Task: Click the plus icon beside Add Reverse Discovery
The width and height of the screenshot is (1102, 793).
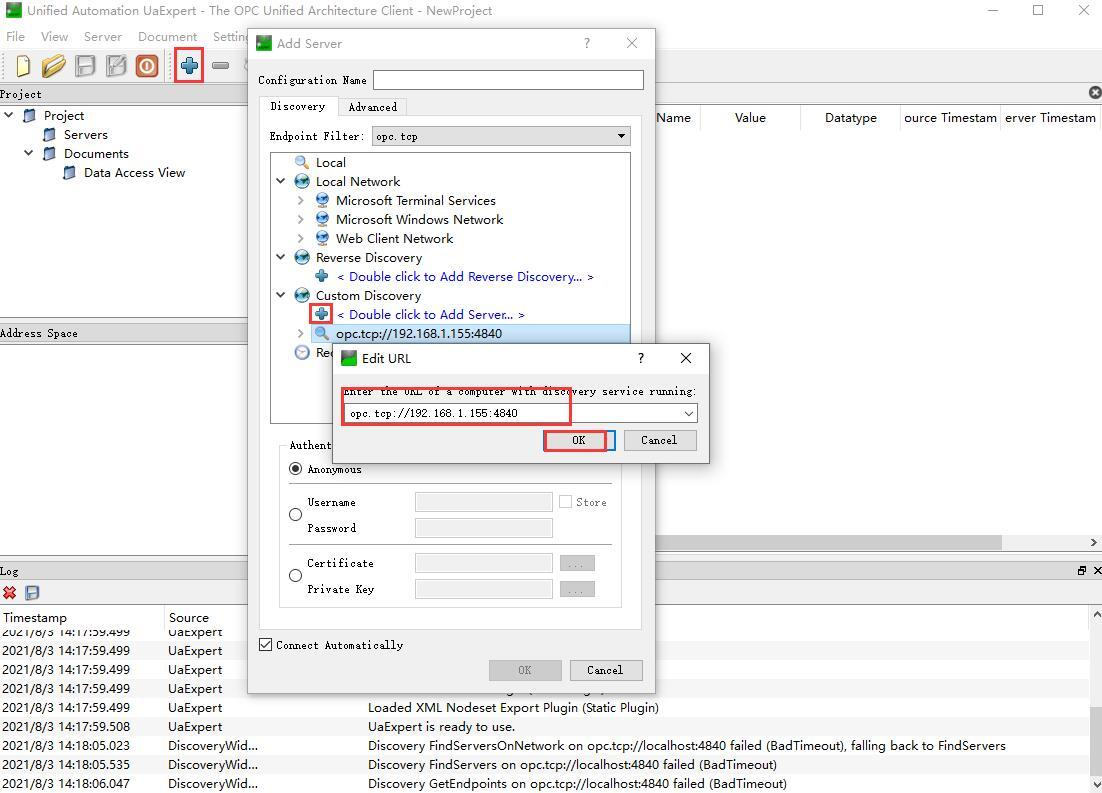Action: pyautogui.click(x=322, y=276)
